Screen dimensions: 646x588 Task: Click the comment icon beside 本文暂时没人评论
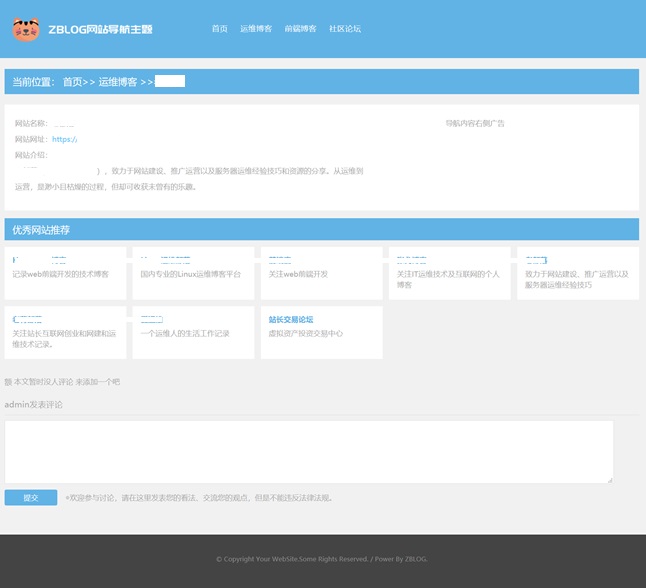pyautogui.click(x=9, y=382)
